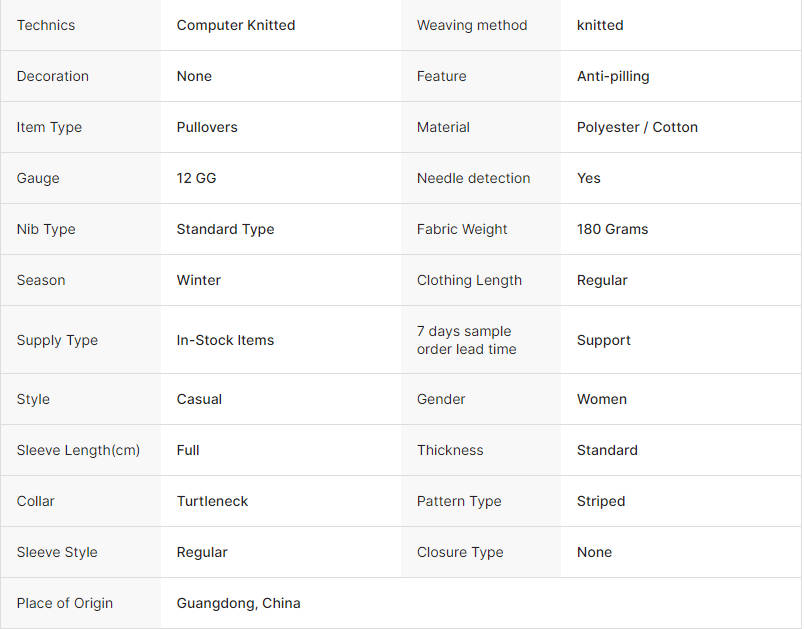Click the 'Computer Knitted' value

(x=236, y=25)
